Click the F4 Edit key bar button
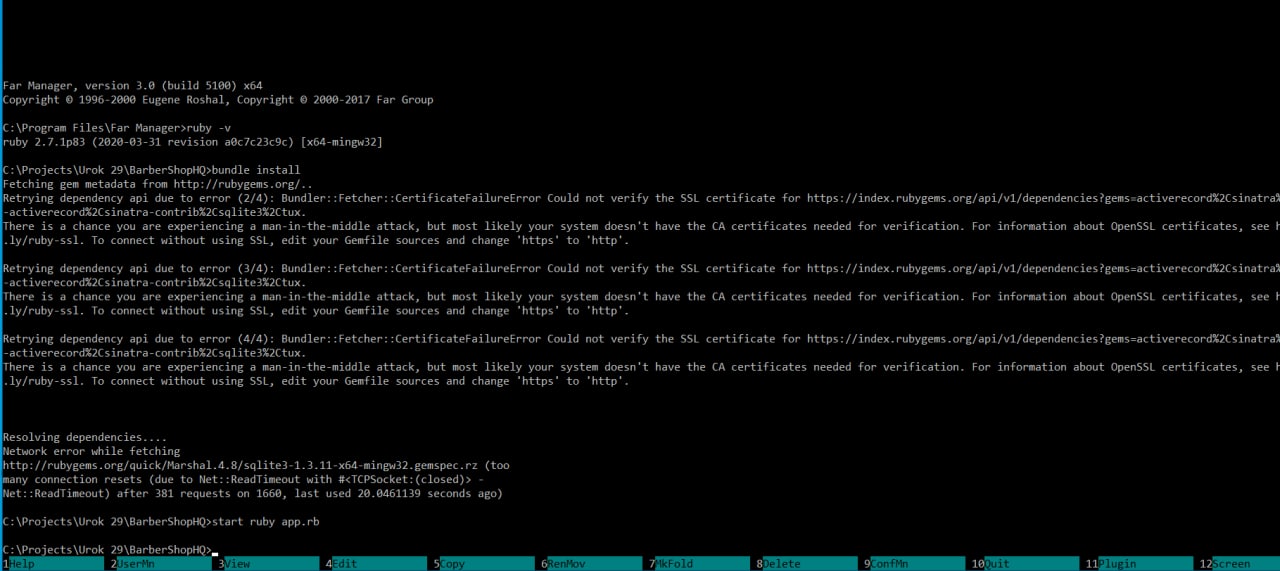Screen dimensions: 1280x571 (379, 564)
